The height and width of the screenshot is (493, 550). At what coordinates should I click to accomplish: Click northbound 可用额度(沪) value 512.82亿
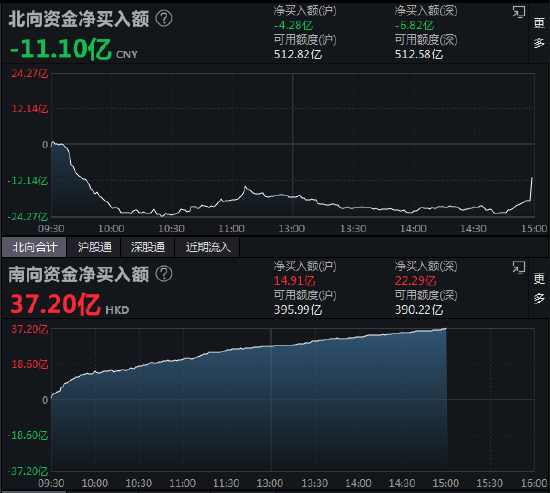click(x=297, y=54)
